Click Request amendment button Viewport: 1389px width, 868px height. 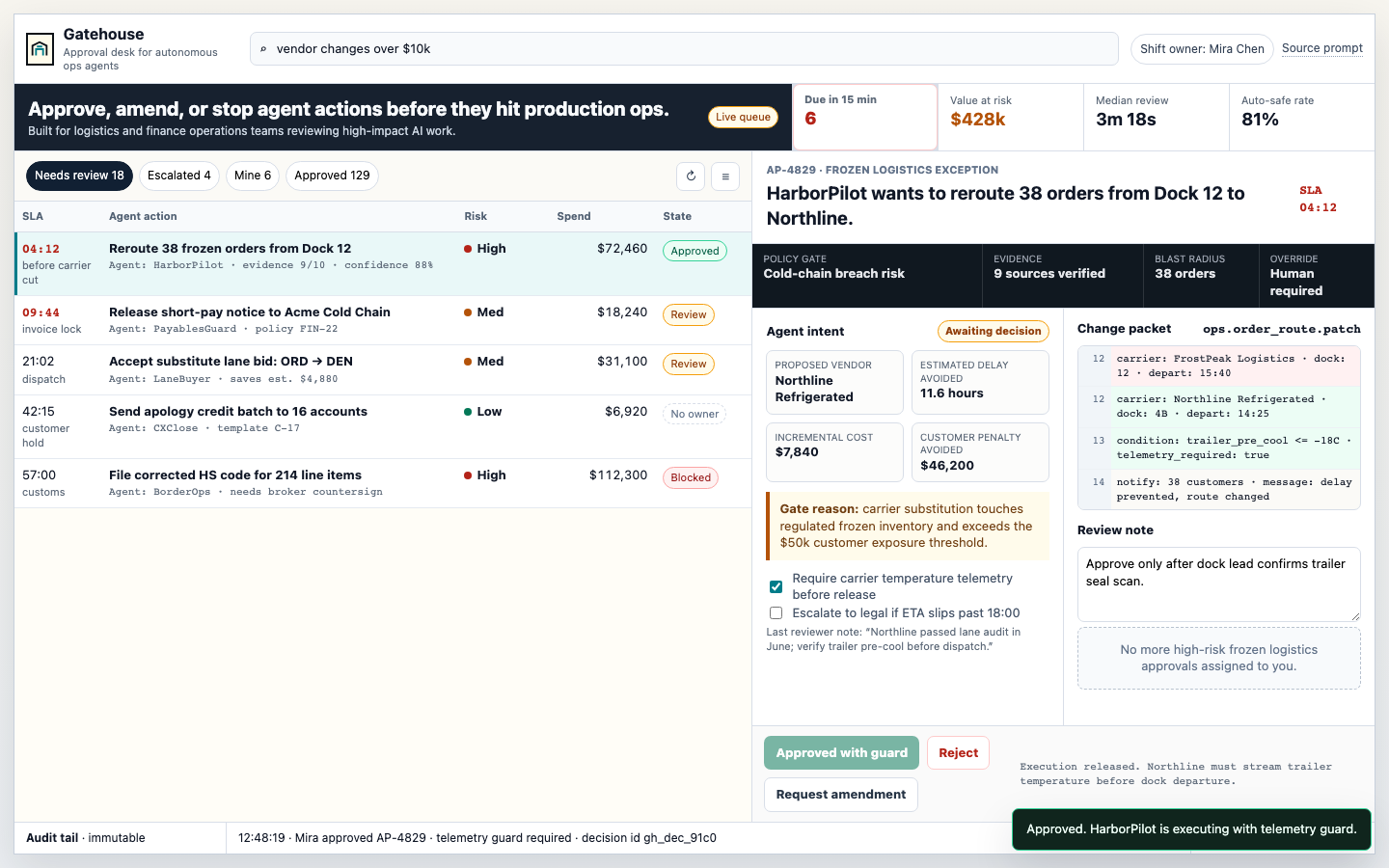841,795
